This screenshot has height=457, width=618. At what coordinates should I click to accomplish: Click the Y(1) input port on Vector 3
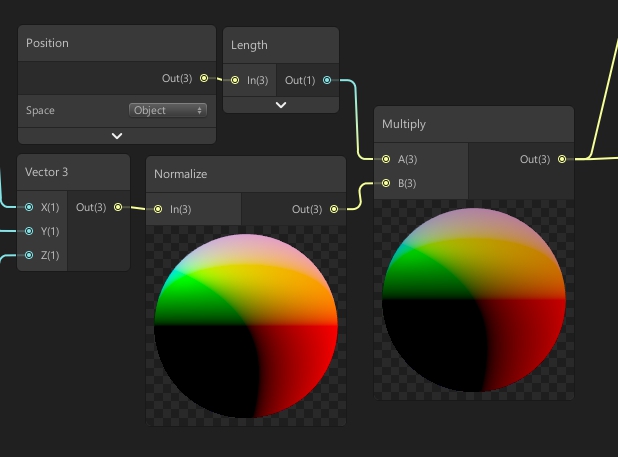click(29, 231)
